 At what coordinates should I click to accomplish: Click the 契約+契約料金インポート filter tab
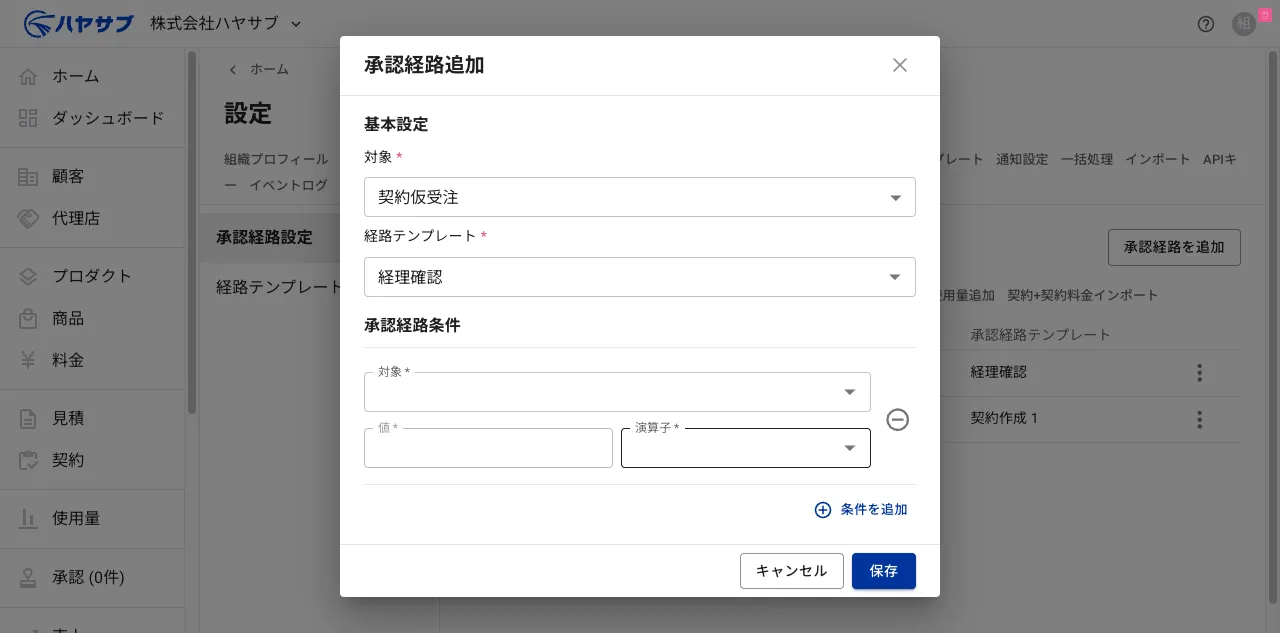[x=1083, y=295]
